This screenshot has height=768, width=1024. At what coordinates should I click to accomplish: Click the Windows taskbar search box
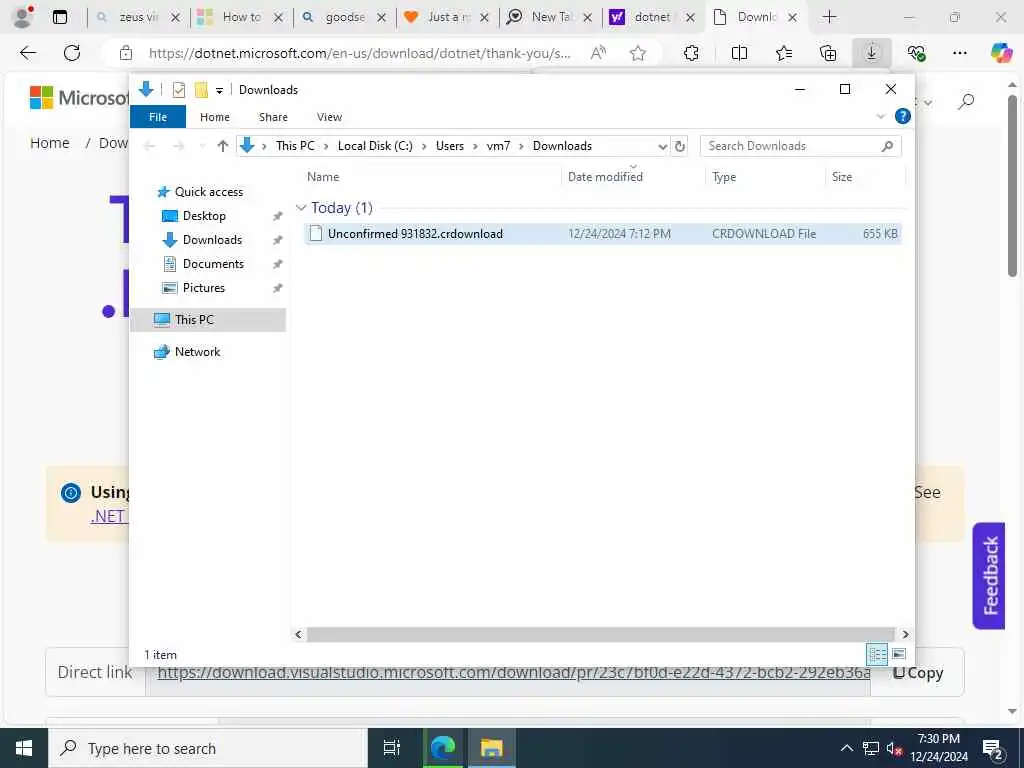208,748
